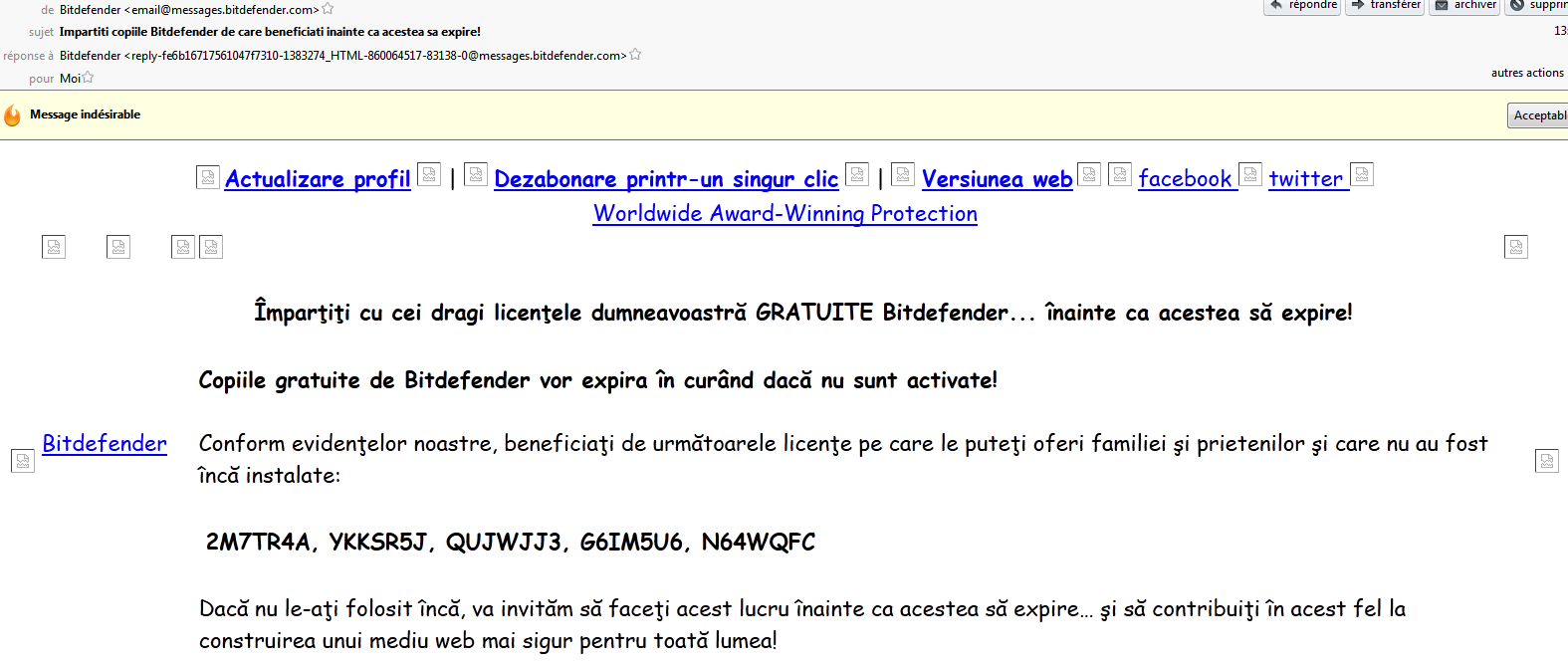This screenshot has width=1568, height=663.
Task: Open the Actualizare profil link
Action: pos(318,179)
